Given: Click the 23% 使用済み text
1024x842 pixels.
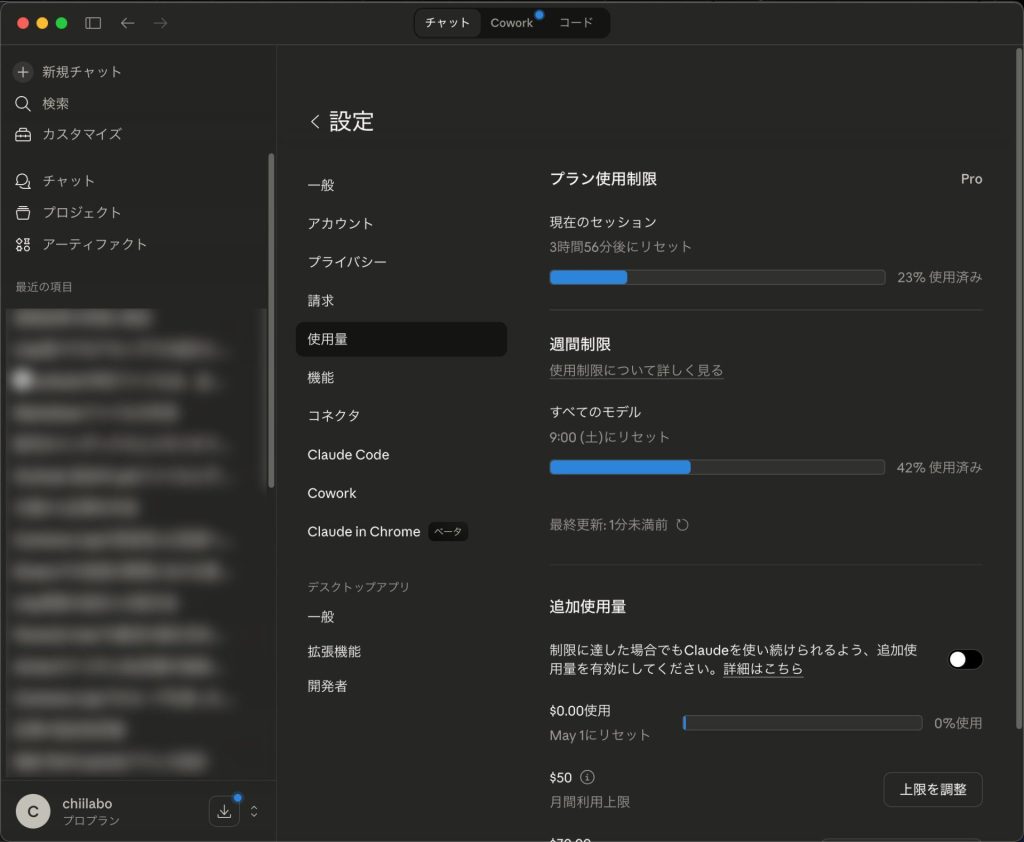Looking at the screenshot, I should tap(939, 277).
